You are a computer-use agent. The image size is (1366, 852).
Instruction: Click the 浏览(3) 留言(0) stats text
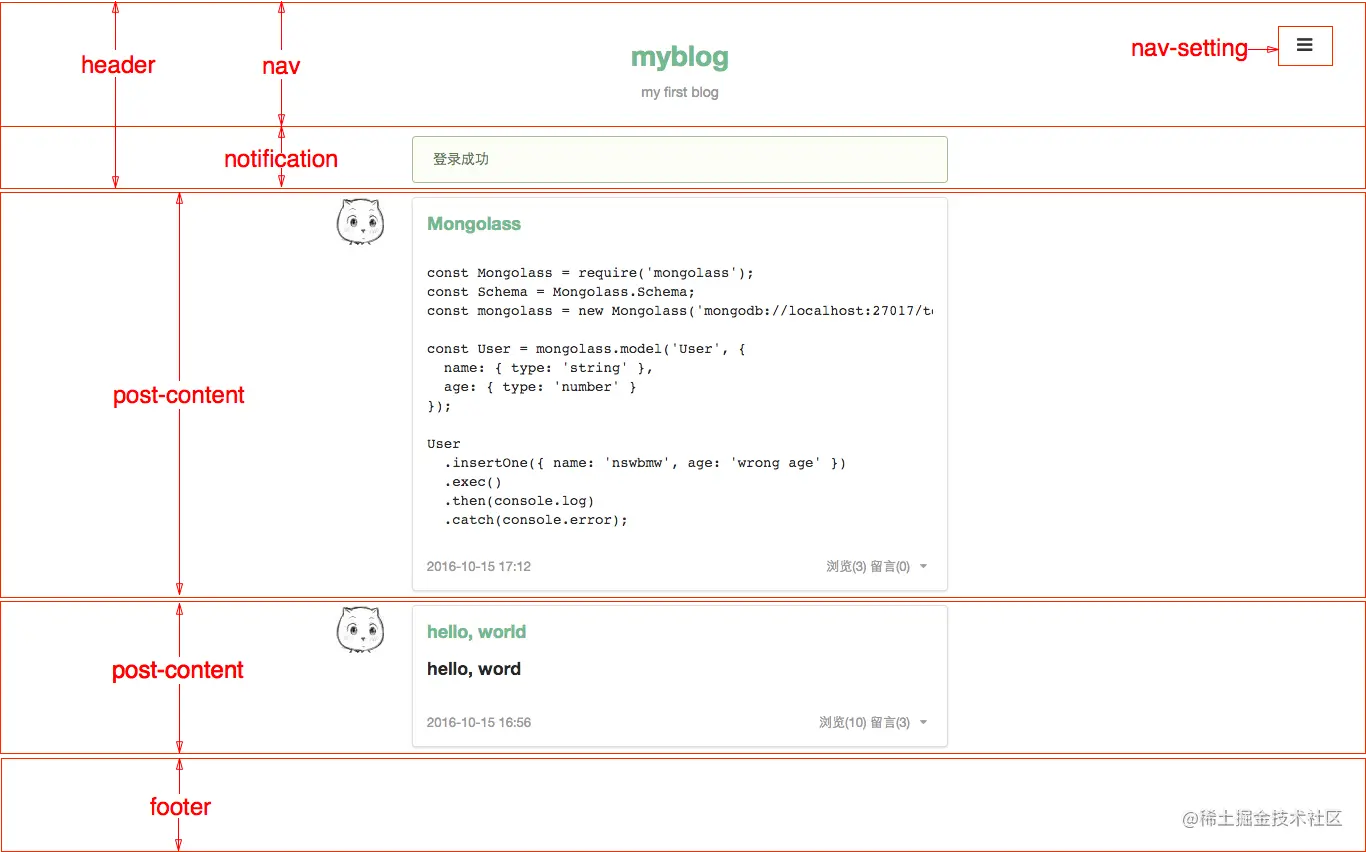tap(868, 567)
